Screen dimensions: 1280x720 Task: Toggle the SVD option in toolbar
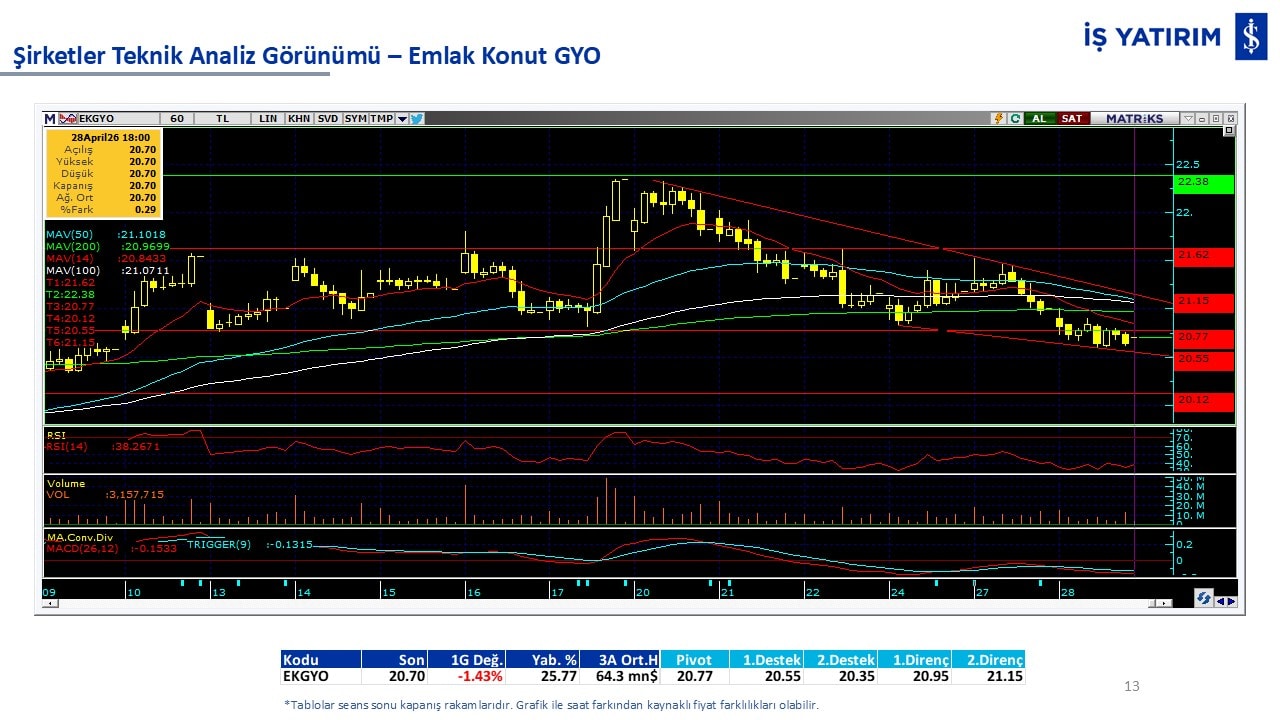pyautogui.click(x=327, y=118)
